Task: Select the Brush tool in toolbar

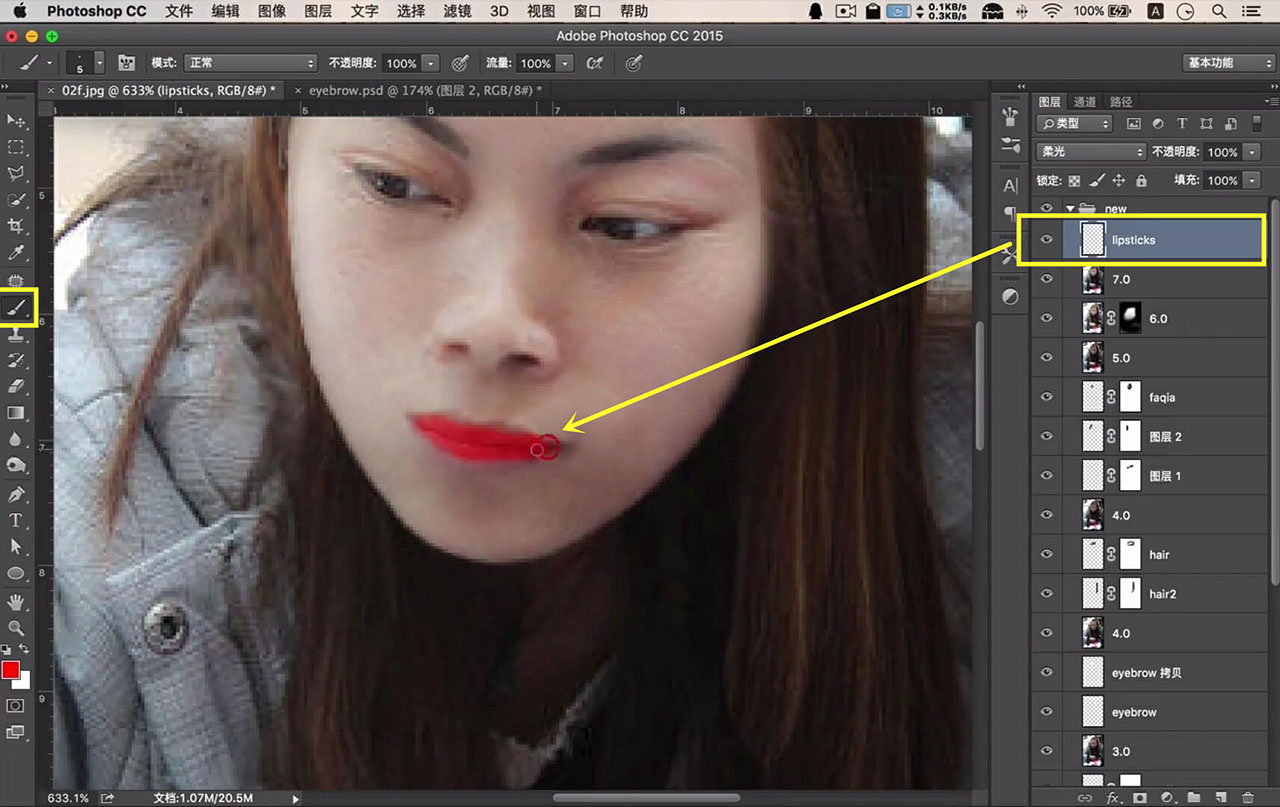Action: coord(17,306)
